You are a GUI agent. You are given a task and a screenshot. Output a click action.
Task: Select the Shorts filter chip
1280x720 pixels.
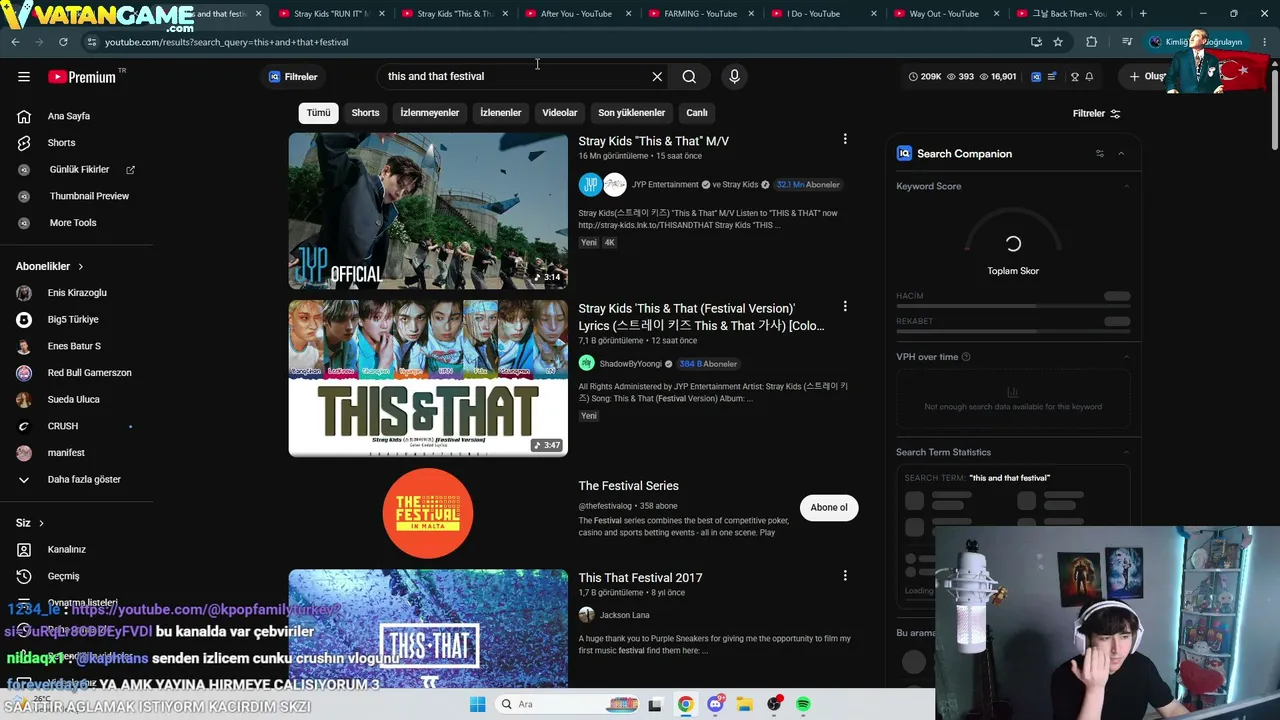(365, 113)
